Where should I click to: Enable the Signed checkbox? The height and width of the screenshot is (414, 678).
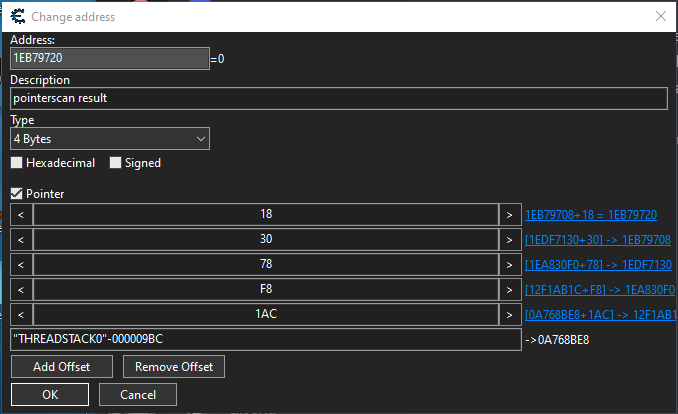(x=116, y=163)
